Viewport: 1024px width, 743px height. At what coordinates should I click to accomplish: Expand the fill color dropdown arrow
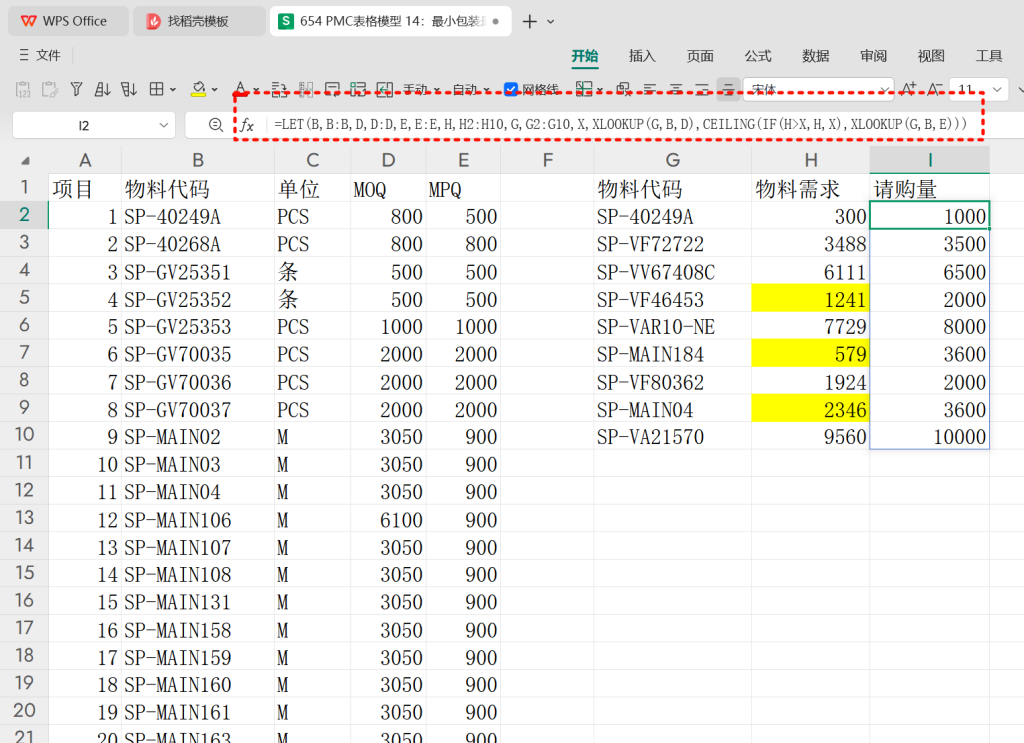214,89
